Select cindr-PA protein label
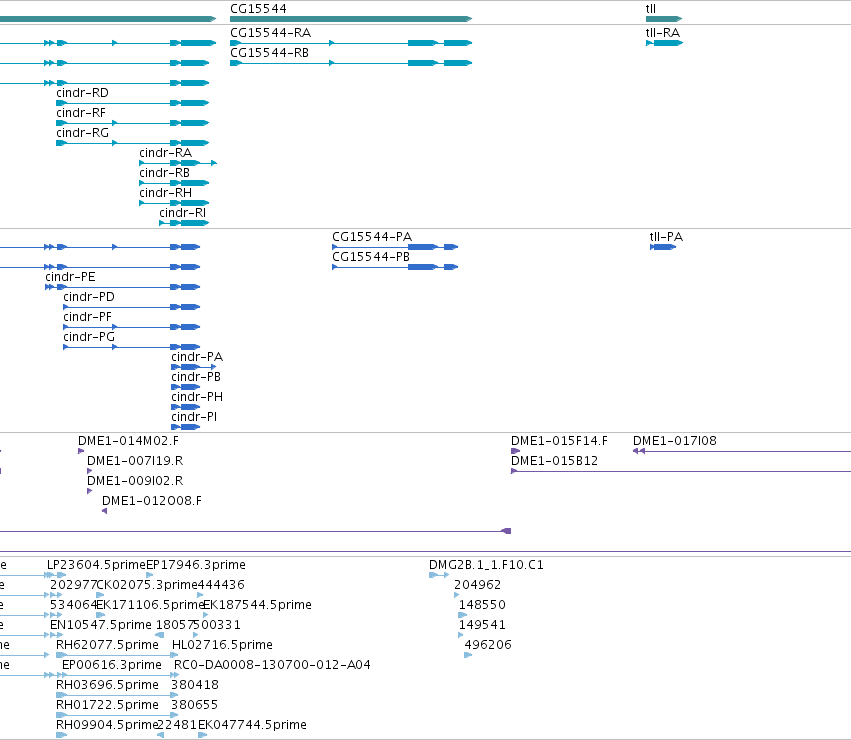This screenshot has height=740, width=851. pyautogui.click(x=197, y=357)
